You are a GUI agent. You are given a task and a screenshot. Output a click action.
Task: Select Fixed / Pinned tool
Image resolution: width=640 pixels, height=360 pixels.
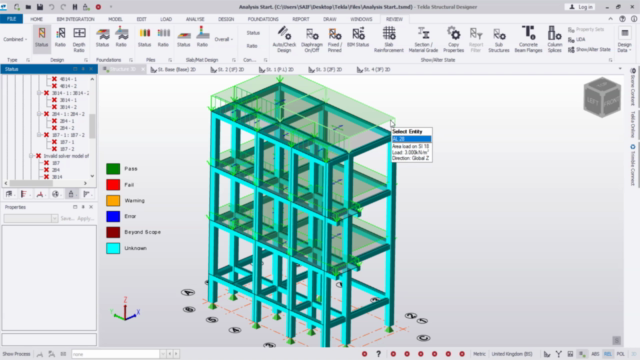[x=335, y=40]
